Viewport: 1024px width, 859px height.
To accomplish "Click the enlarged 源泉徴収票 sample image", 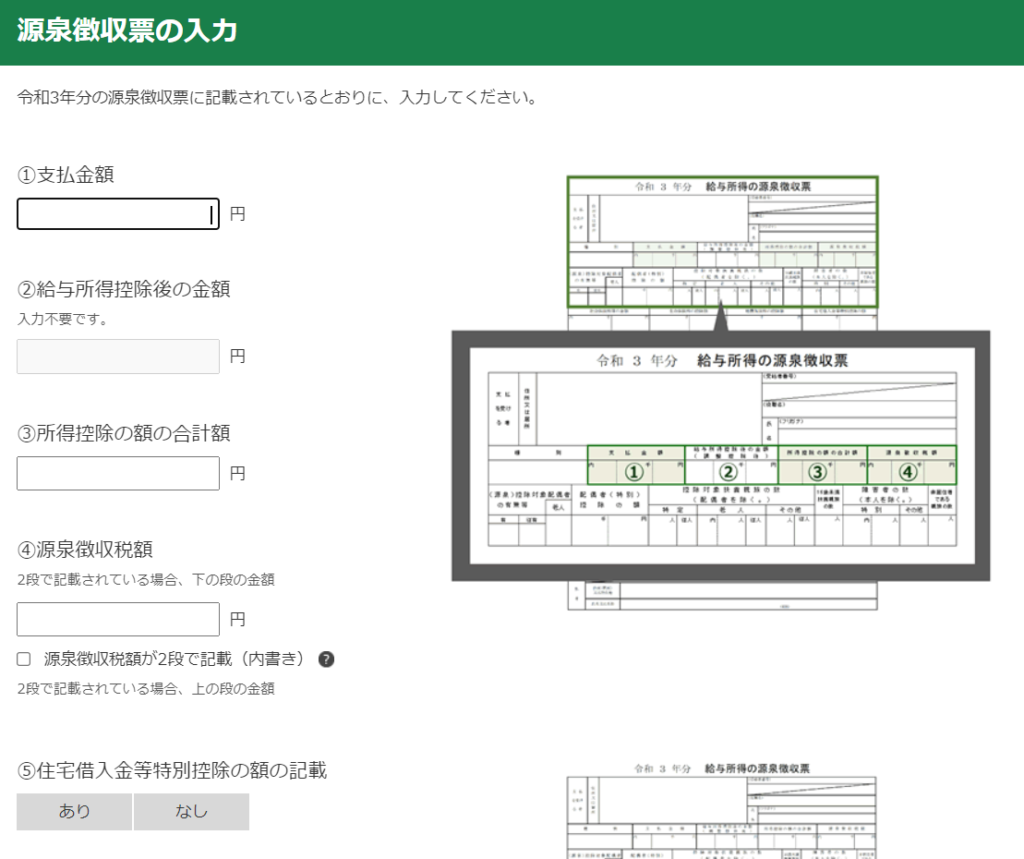I will tap(721, 455).
